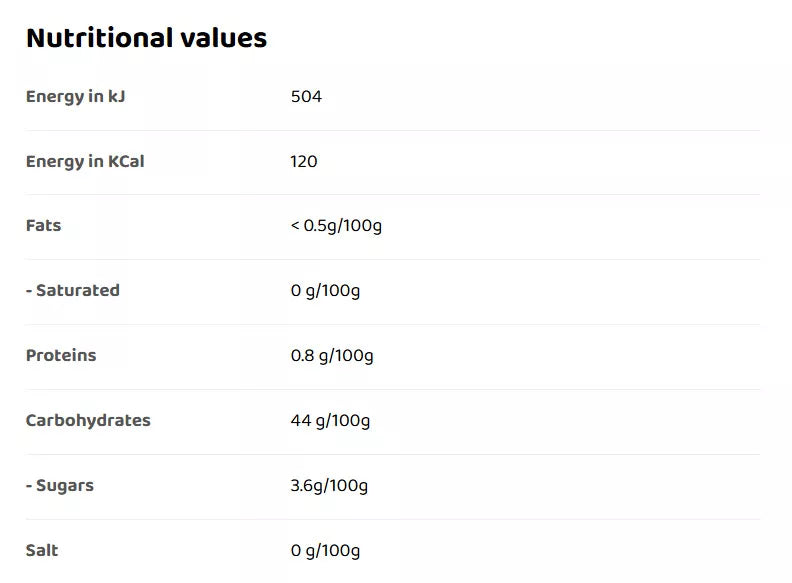Click the 'Salt' row label

coord(42,550)
